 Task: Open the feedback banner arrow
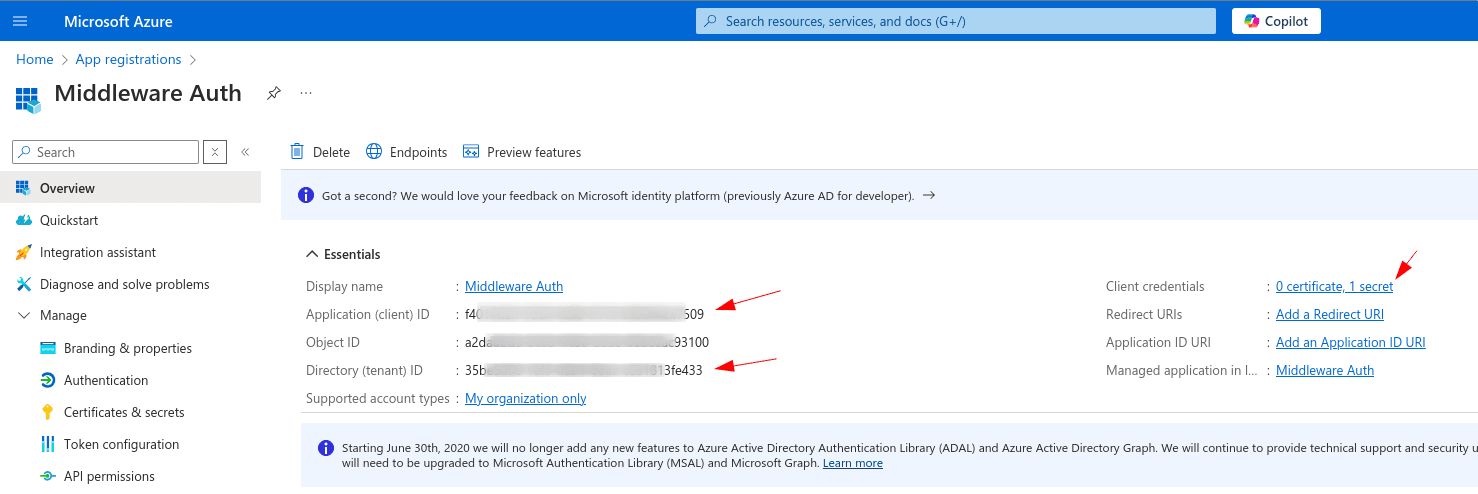click(x=929, y=196)
